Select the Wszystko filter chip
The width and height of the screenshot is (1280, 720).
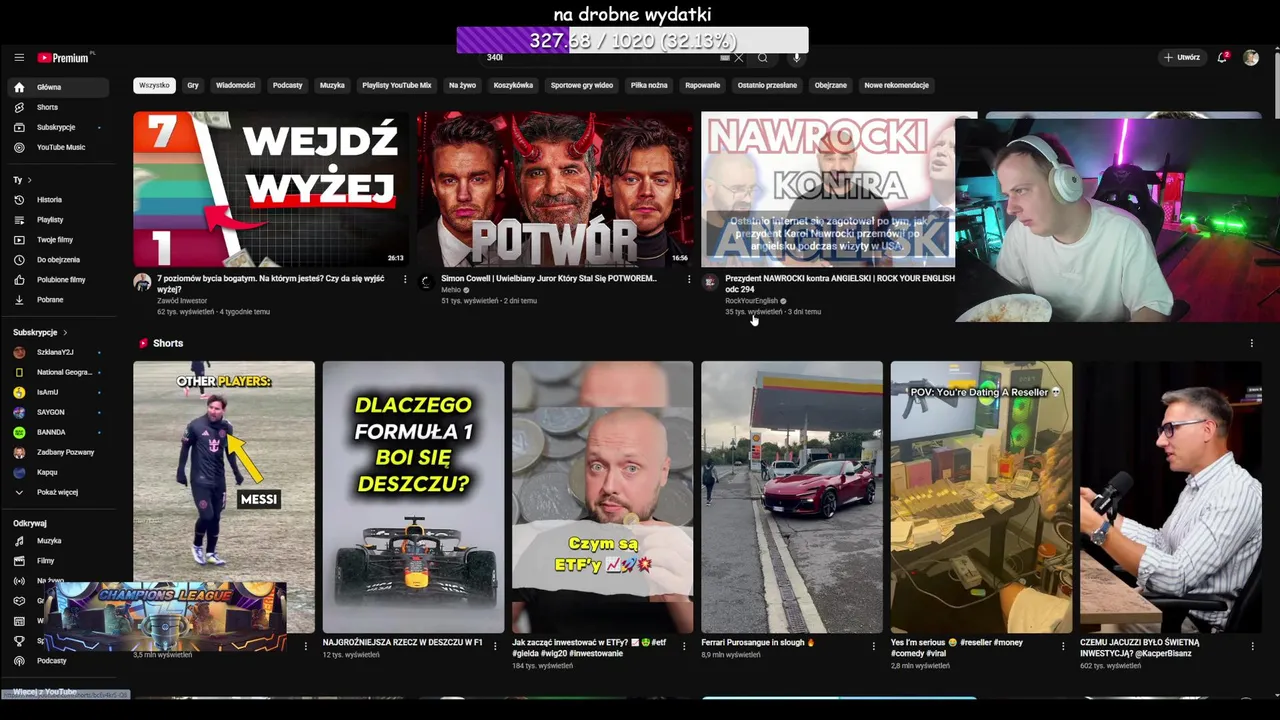(x=154, y=85)
